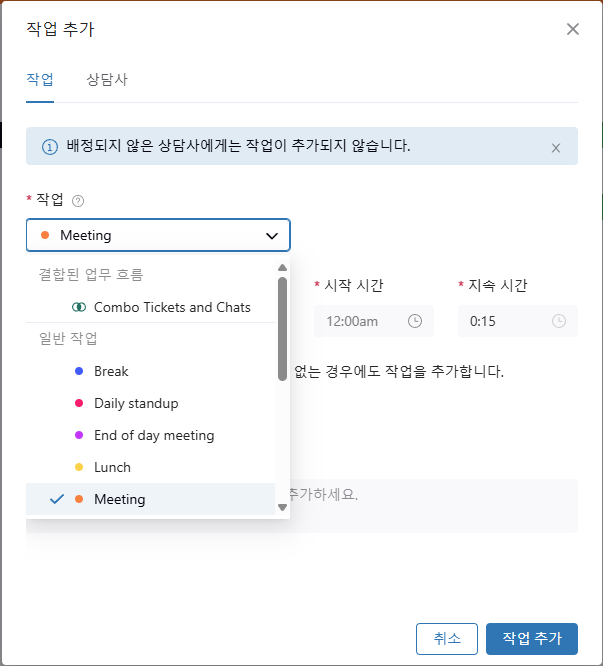The width and height of the screenshot is (603, 666).
Task: Click the help icon next to 작업 label
Action: coord(78,200)
